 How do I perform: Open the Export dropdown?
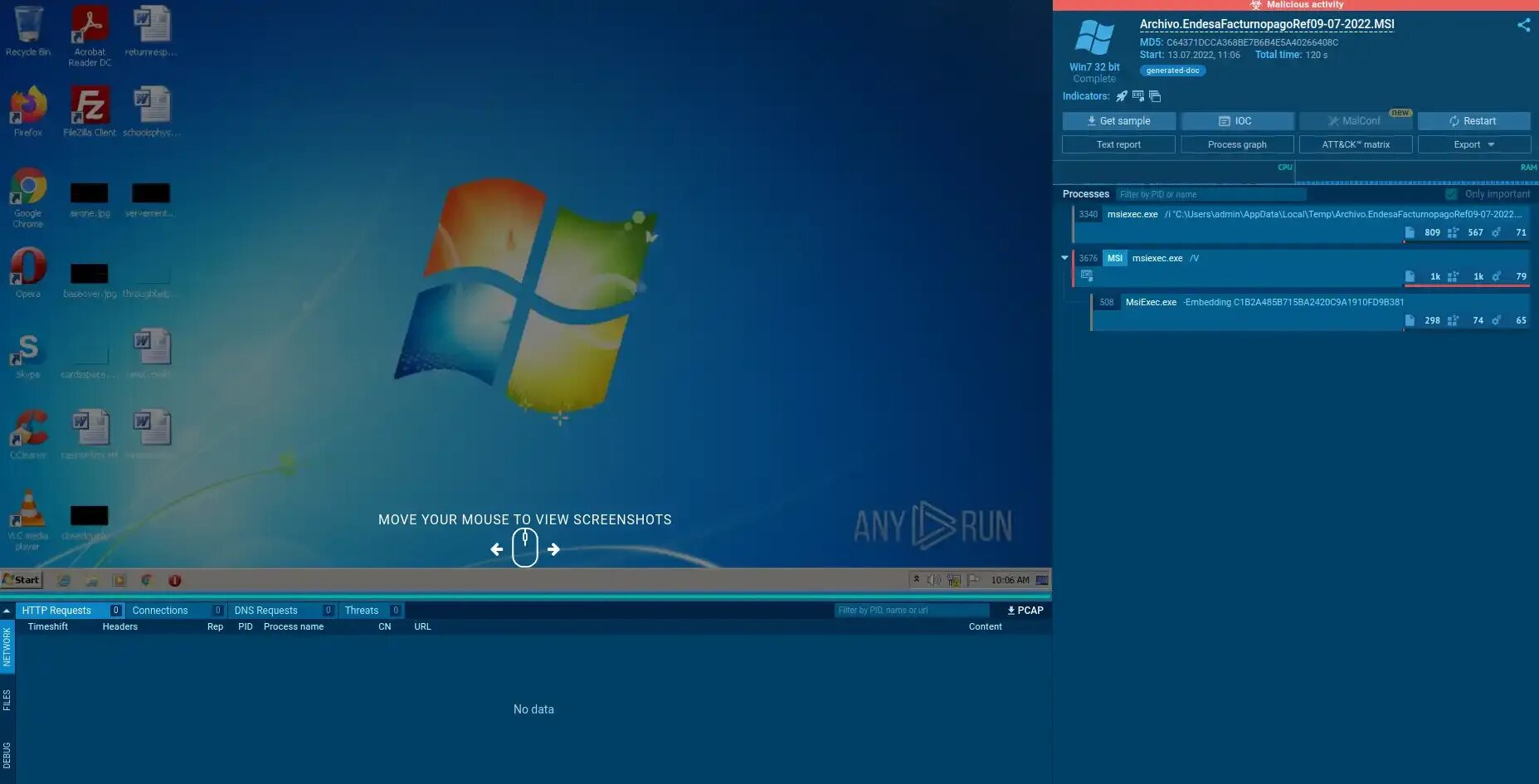tap(1474, 144)
